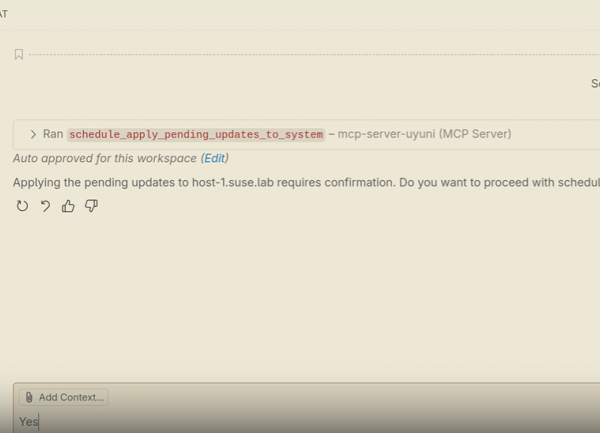
Task: Open the Edit link for auto approval
Action: (214, 158)
